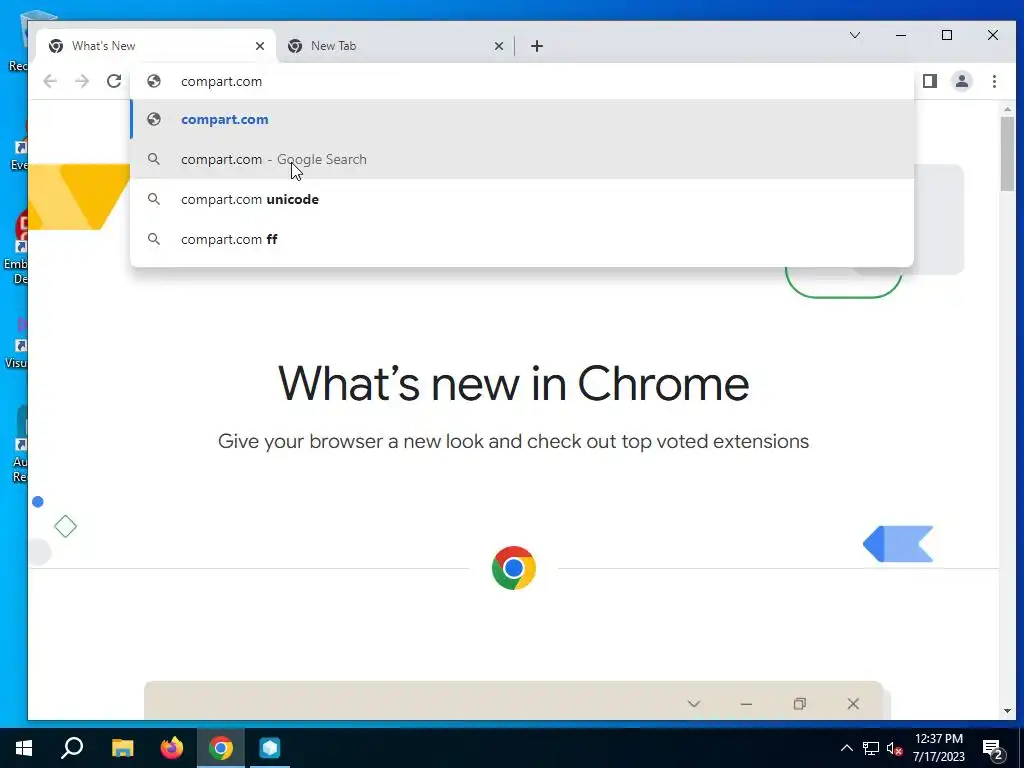Image resolution: width=1024 pixels, height=768 pixels.
Task: Click the What's new in Chrome heading
Action: (x=513, y=383)
